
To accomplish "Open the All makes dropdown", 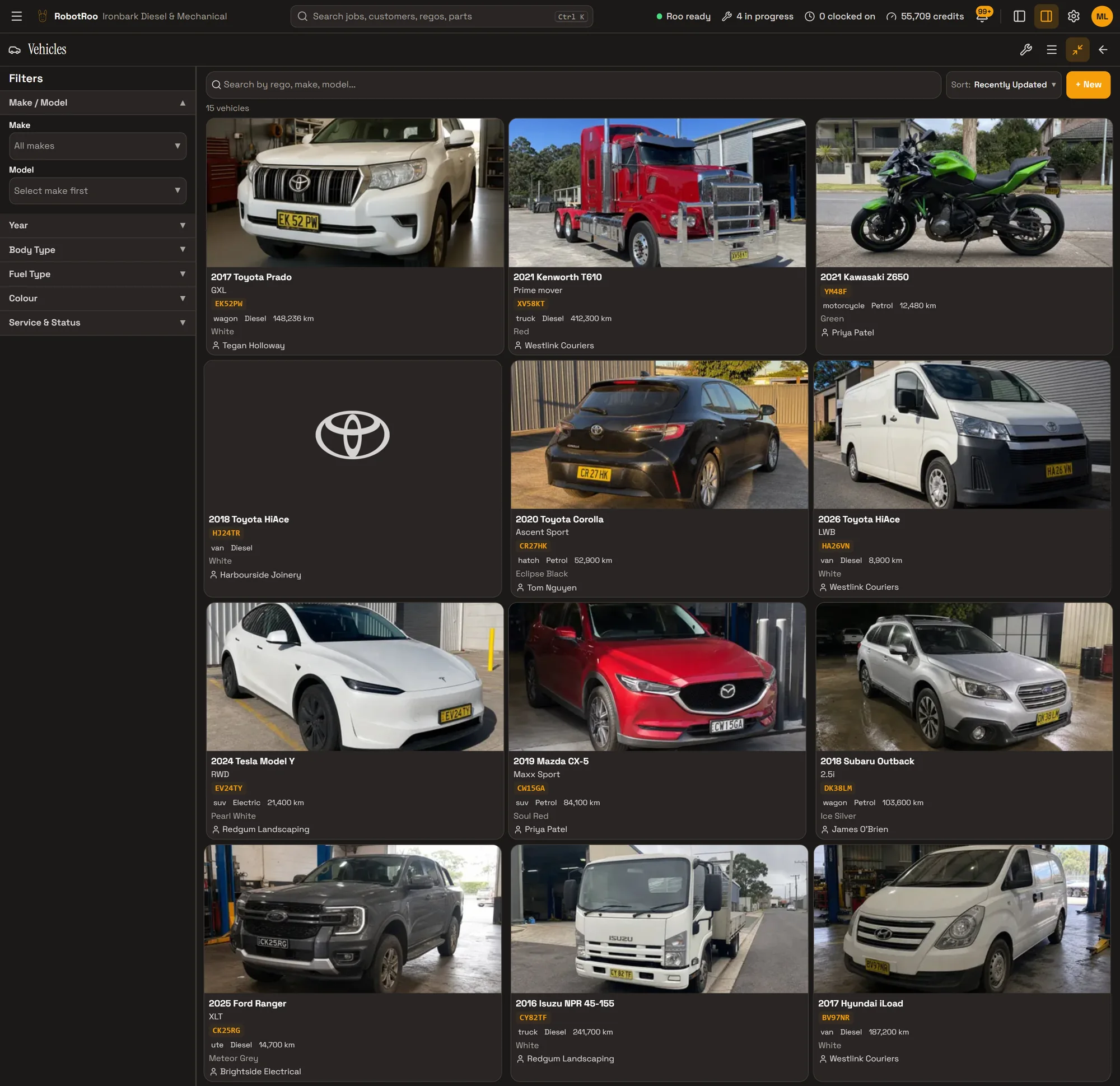I will tap(97, 146).
